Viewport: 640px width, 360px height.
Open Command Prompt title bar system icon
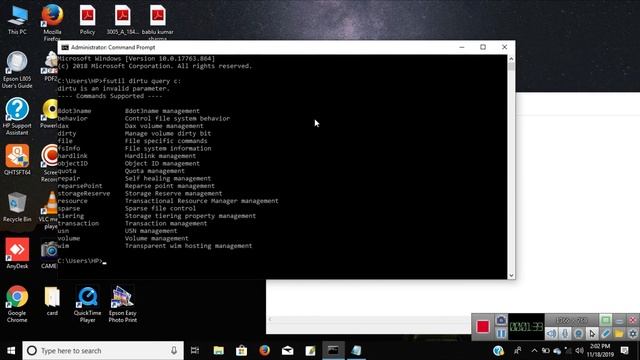point(65,47)
